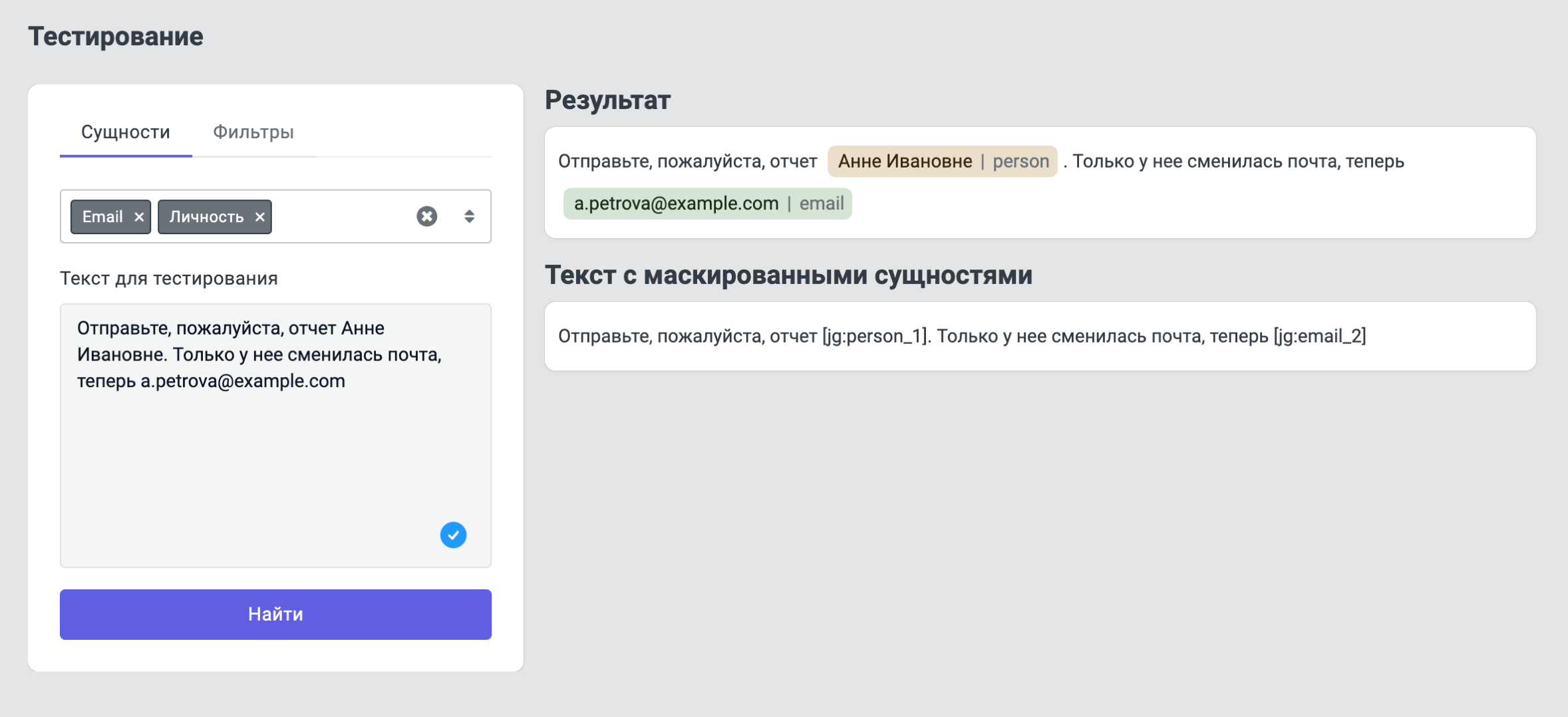Screen dimensions: 1568x717
Task: Click the [jg:person_1] masked token
Action: [874, 337]
